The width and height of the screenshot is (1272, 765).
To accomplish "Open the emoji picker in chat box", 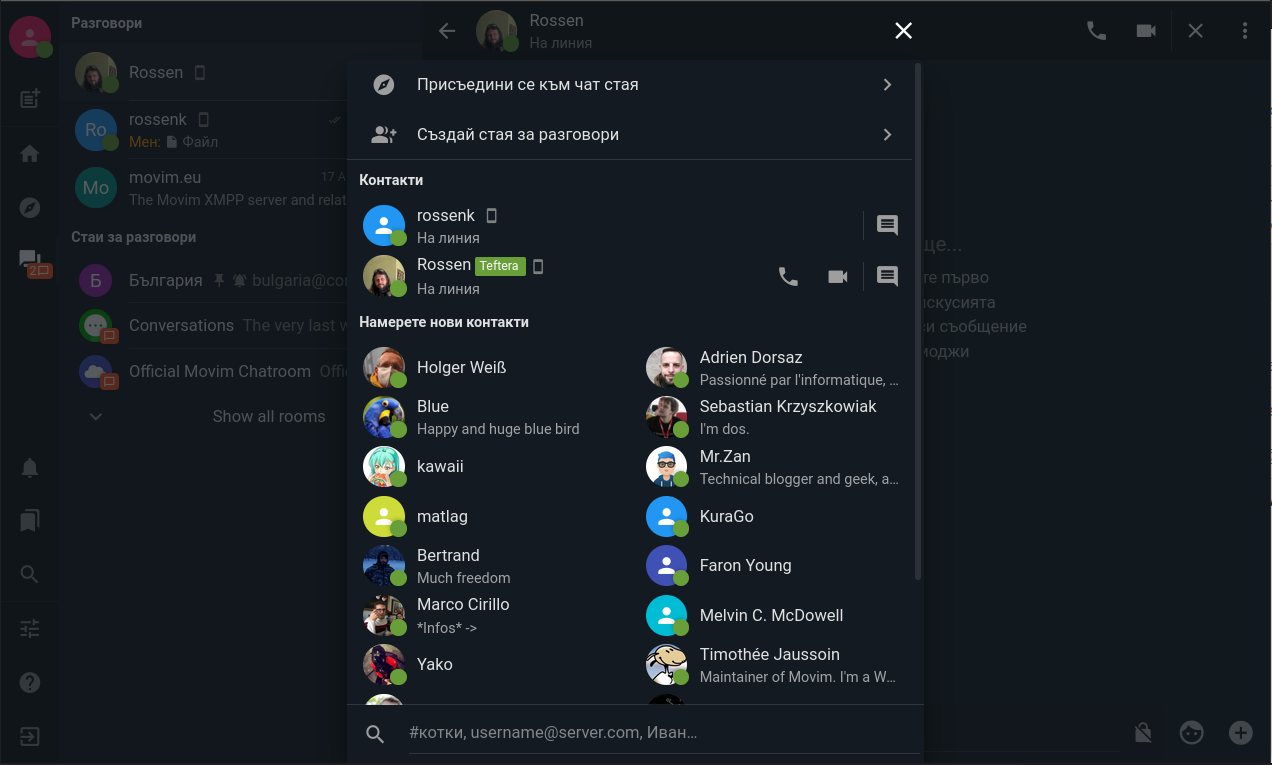I will pos(1191,733).
